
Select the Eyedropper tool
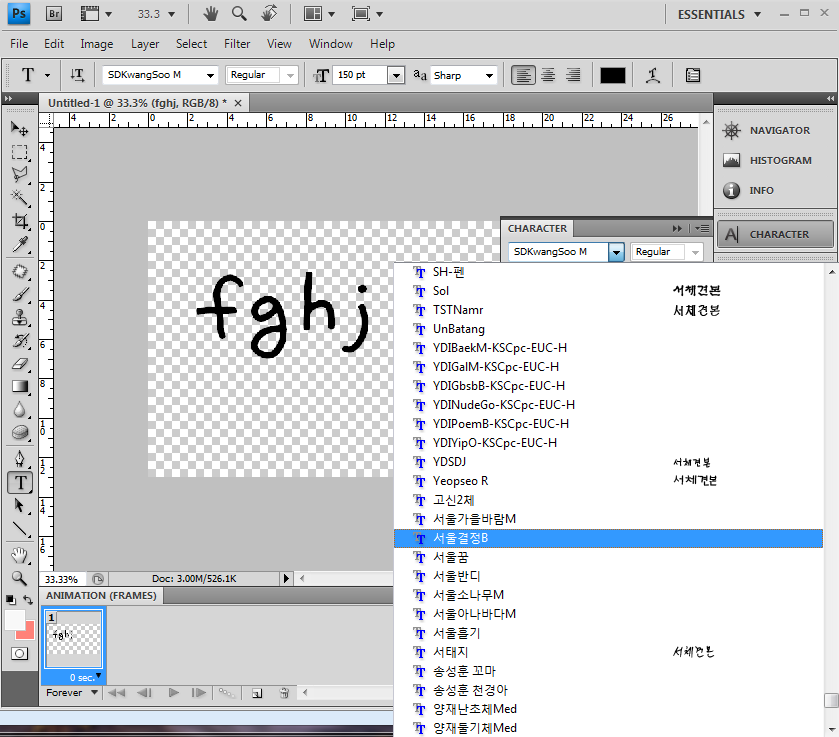point(20,244)
